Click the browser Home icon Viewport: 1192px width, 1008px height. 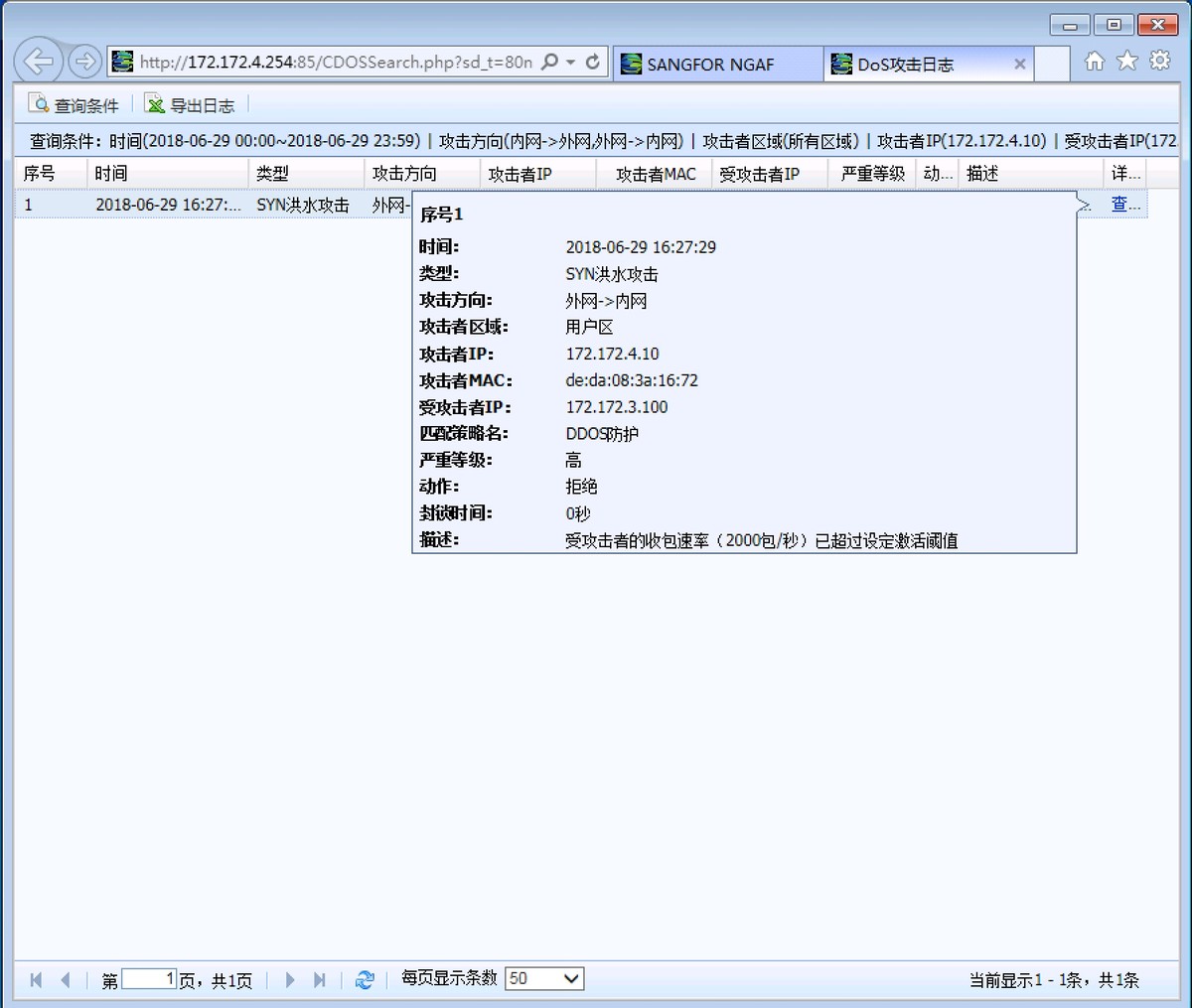point(1095,61)
